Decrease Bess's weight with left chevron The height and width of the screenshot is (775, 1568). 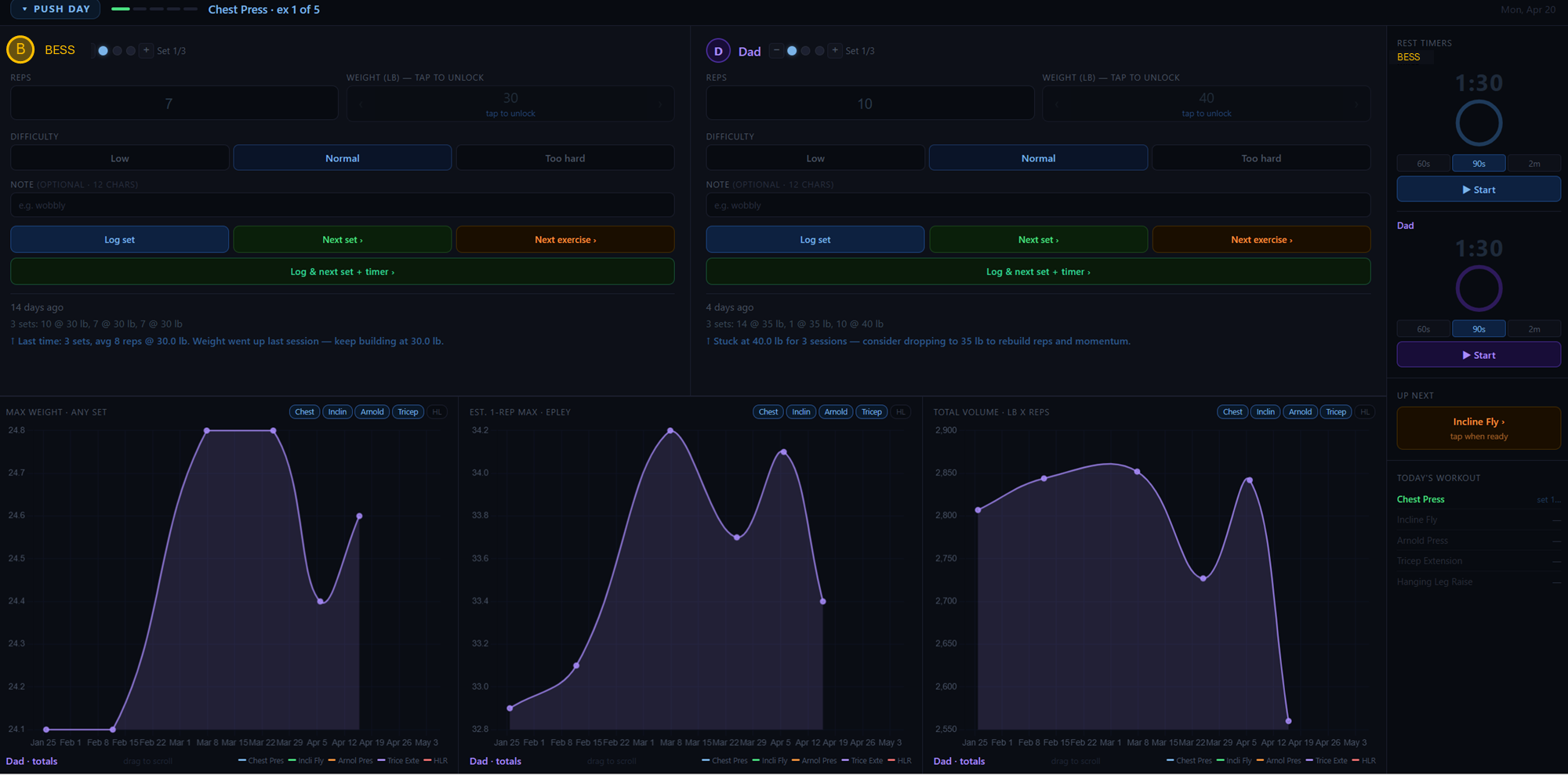361,103
